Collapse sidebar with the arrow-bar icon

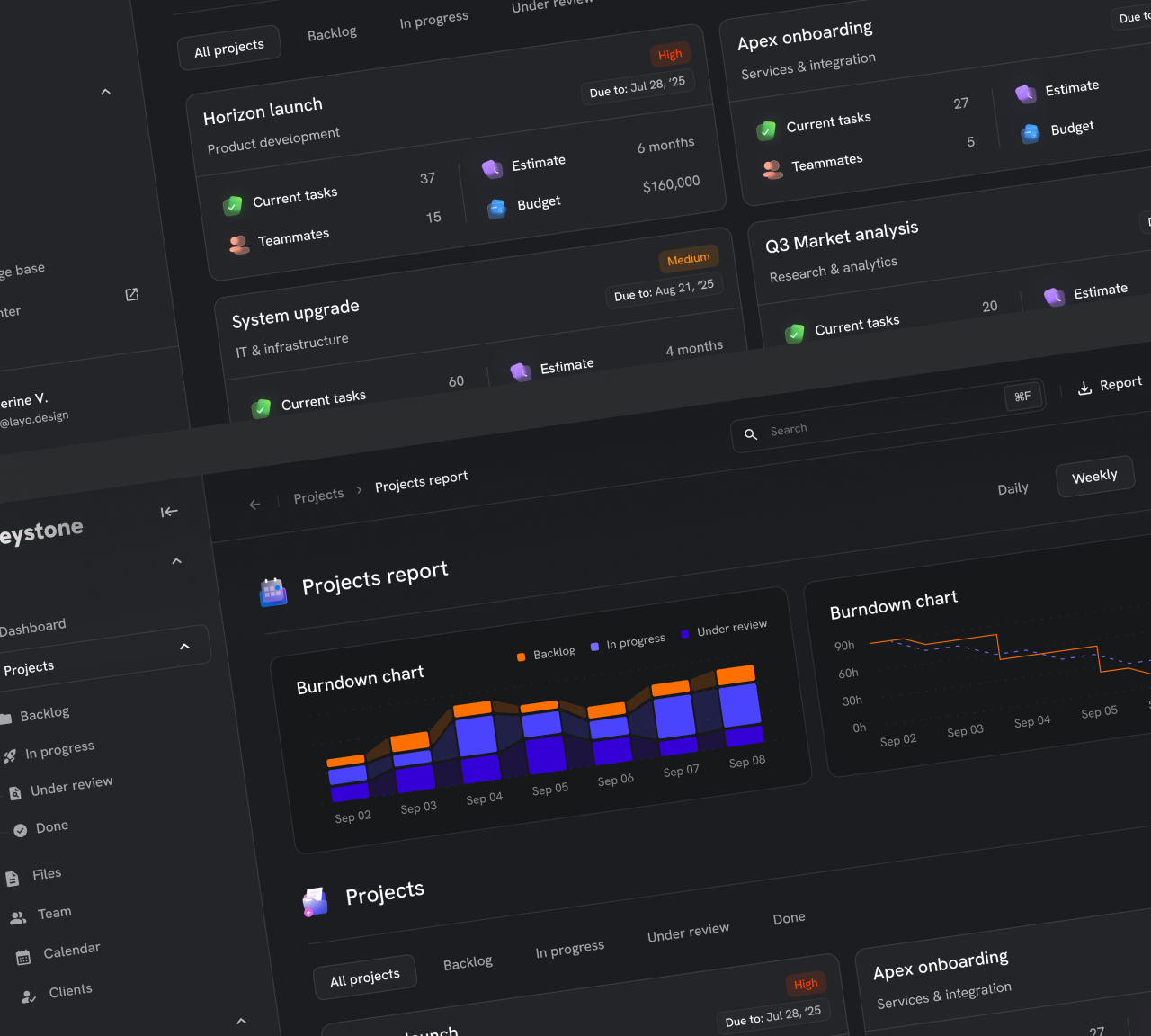coord(169,512)
